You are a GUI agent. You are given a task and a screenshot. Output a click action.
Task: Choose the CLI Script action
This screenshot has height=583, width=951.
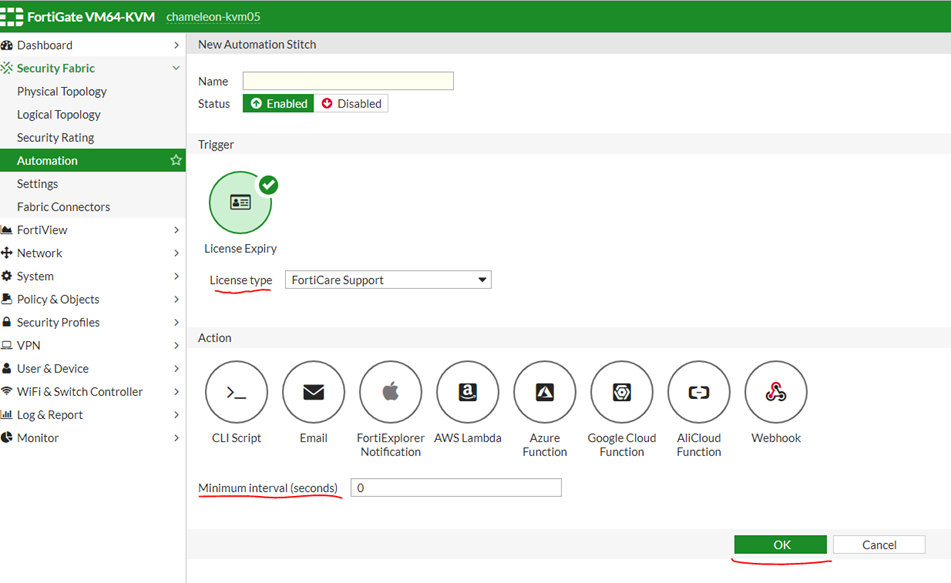click(x=237, y=392)
